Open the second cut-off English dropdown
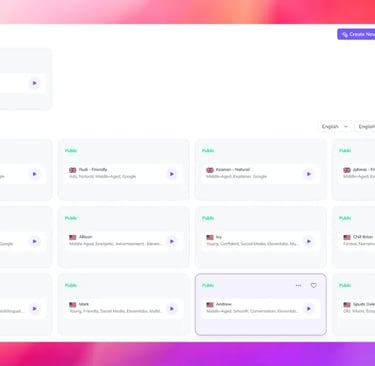This screenshot has width=375, height=366. (365, 126)
